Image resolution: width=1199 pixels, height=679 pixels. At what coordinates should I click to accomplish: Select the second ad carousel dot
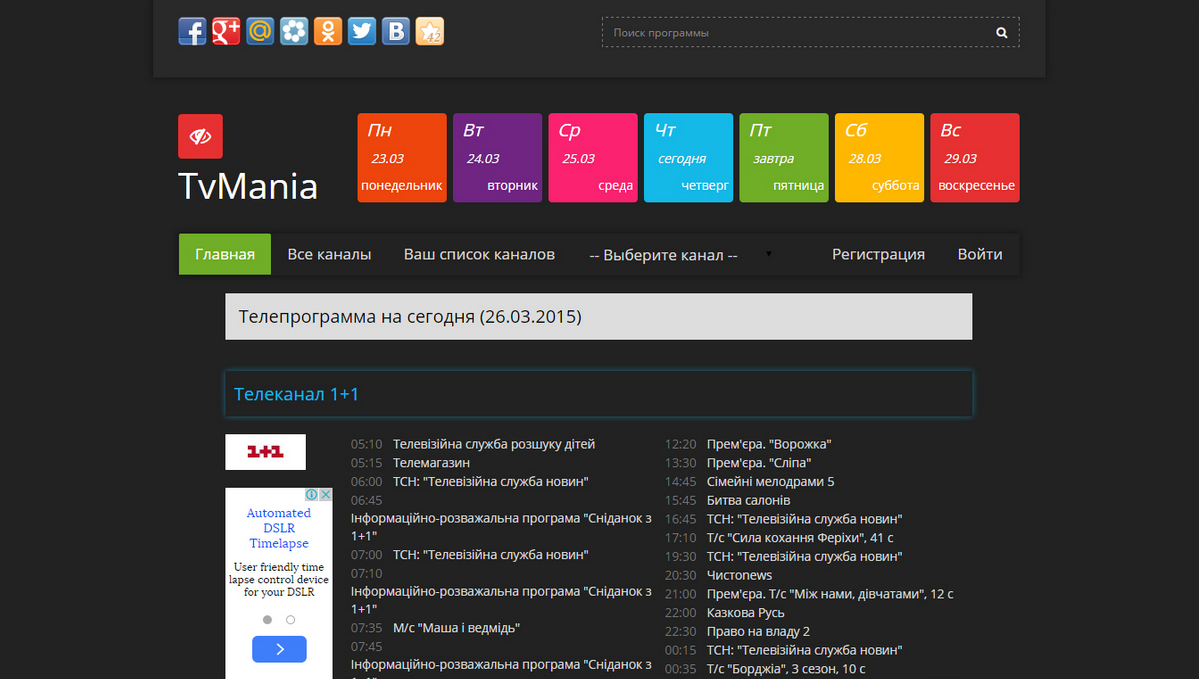tap(291, 620)
